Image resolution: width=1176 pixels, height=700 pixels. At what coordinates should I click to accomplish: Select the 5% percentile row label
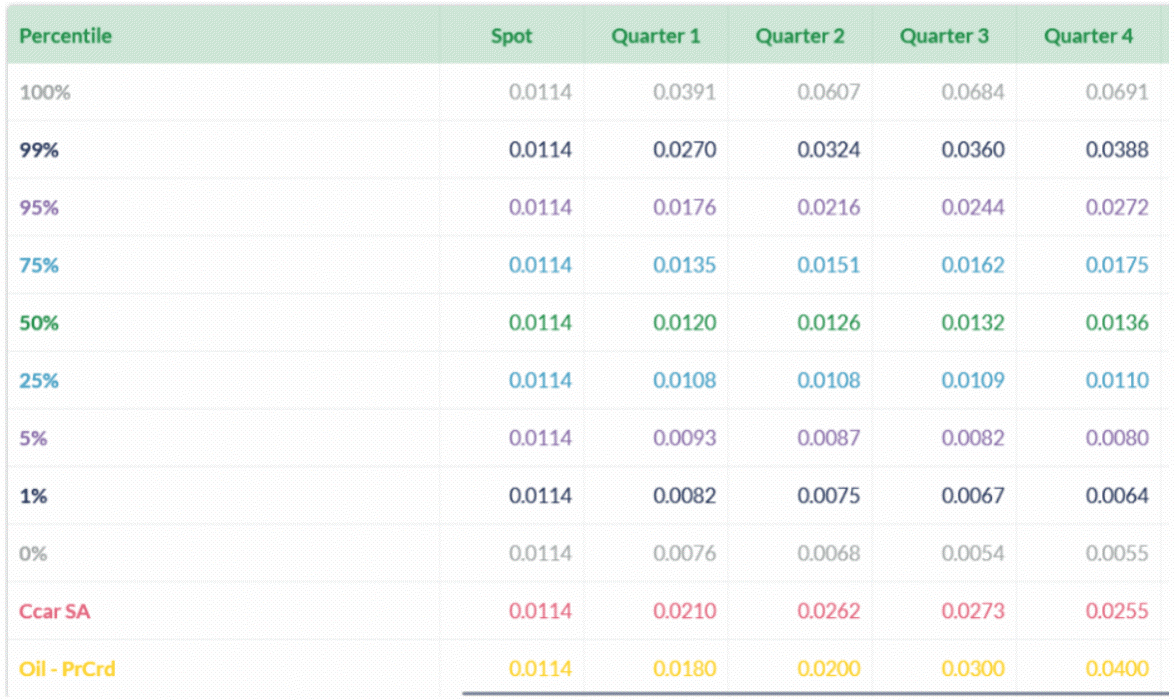coord(34,438)
